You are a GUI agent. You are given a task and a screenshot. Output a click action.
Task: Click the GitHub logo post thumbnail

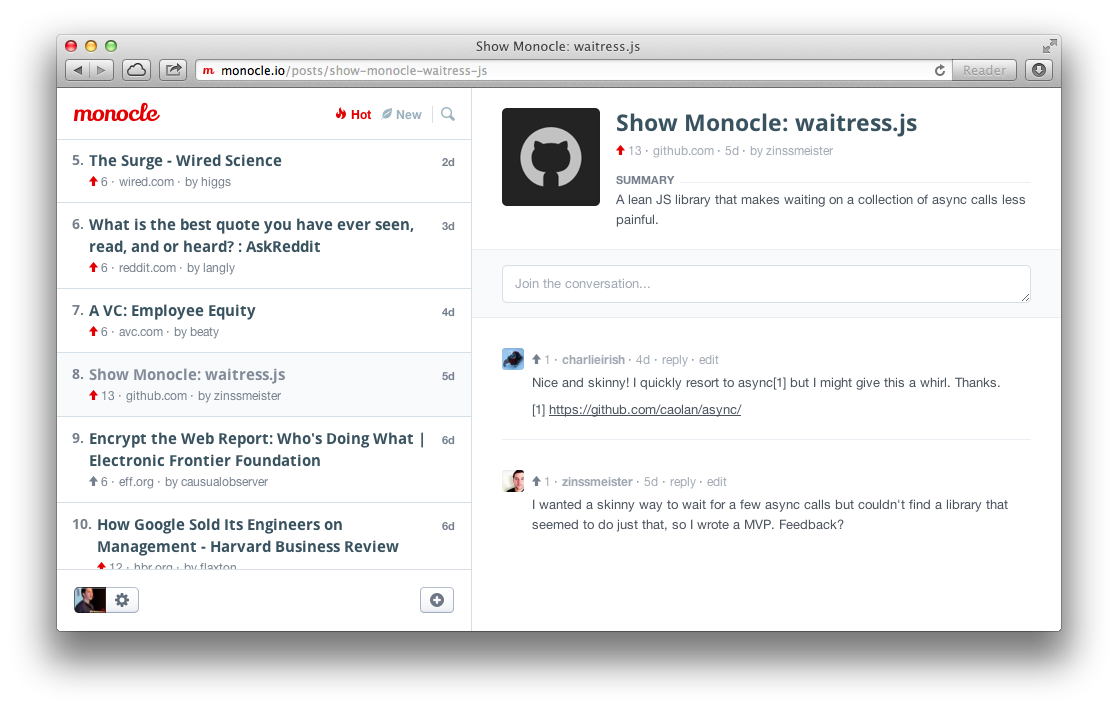click(551, 157)
